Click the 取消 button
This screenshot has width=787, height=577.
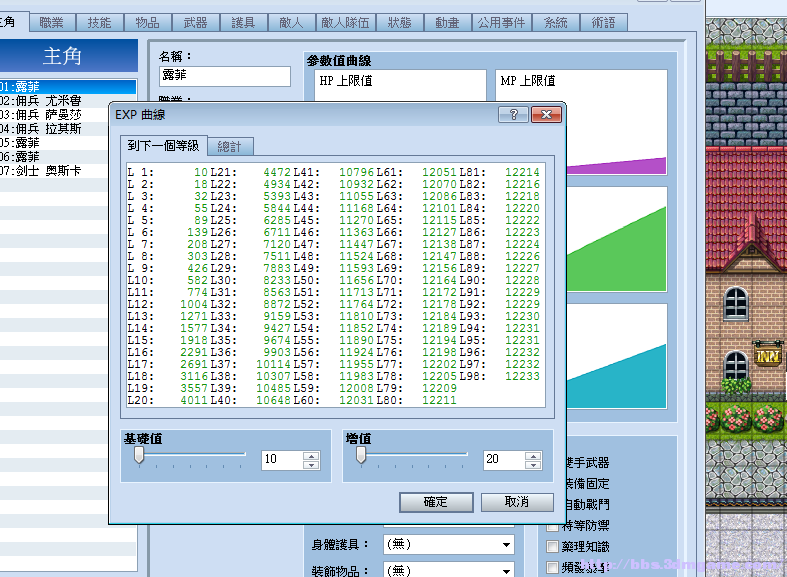(x=517, y=502)
